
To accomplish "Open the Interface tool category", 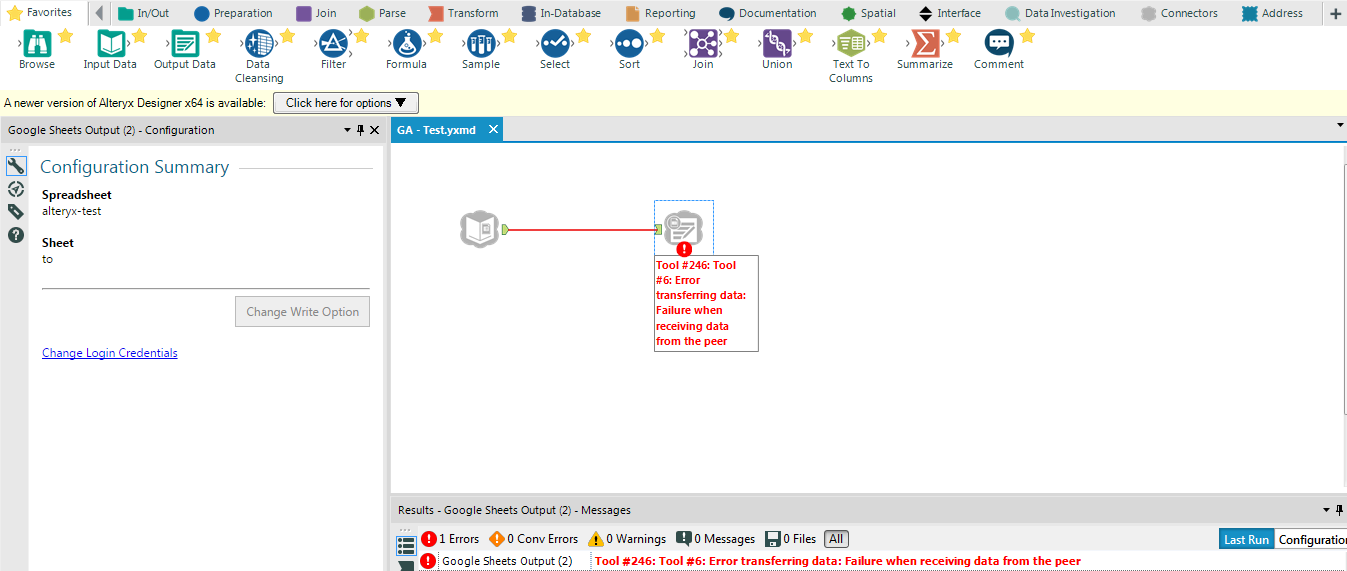I will pyautogui.click(x=949, y=13).
